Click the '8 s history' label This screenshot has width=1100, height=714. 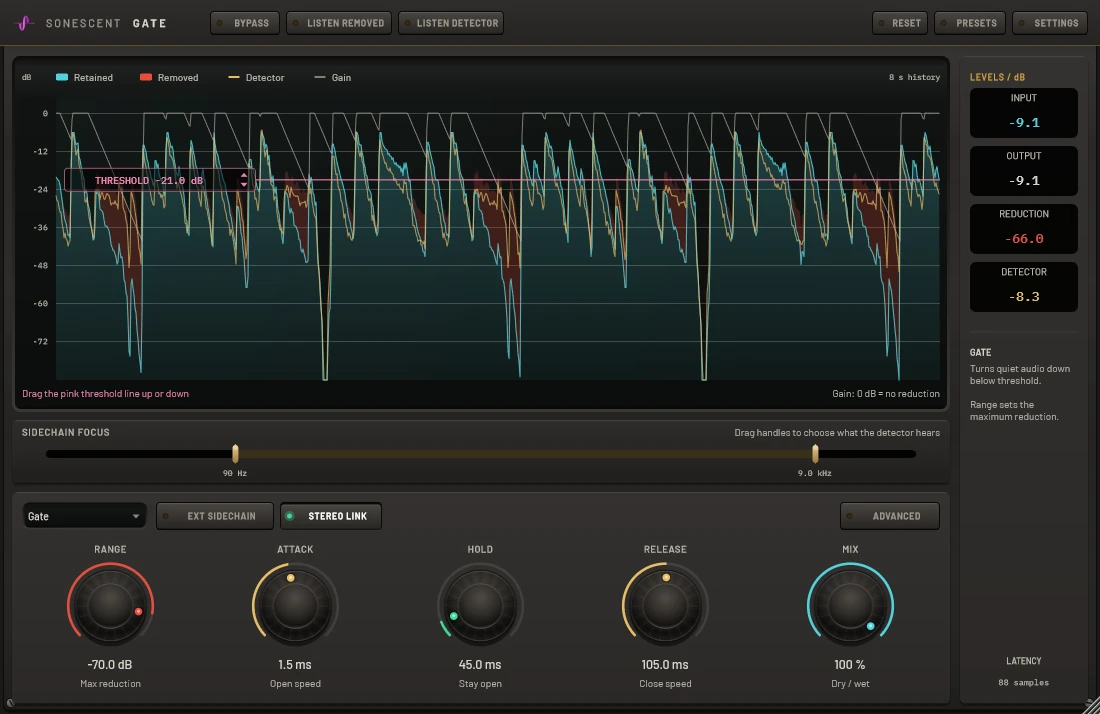tap(914, 77)
